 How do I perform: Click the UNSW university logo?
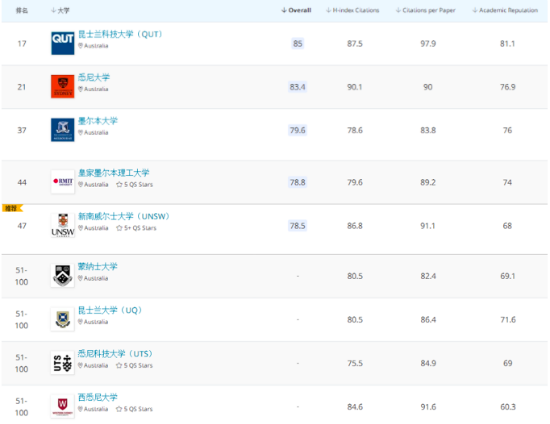click(62, 225)
